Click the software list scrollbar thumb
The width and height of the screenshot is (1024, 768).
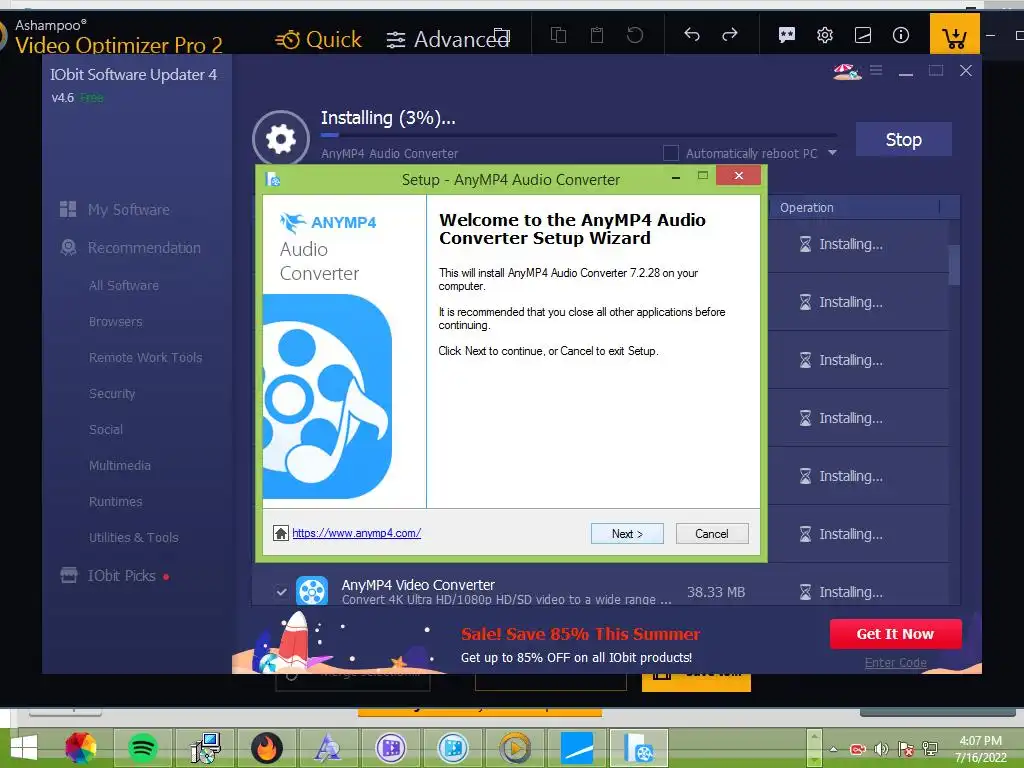[954, 264]
